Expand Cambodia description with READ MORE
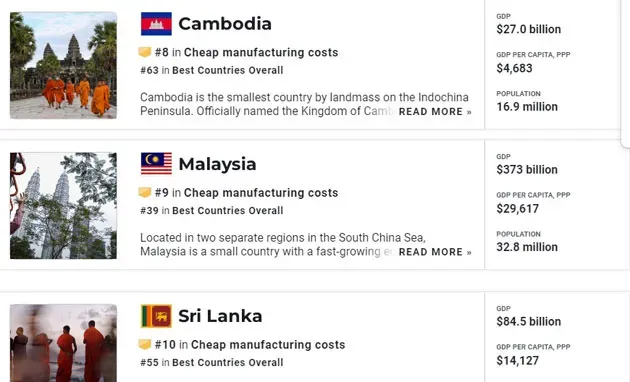 click(435, 112)
